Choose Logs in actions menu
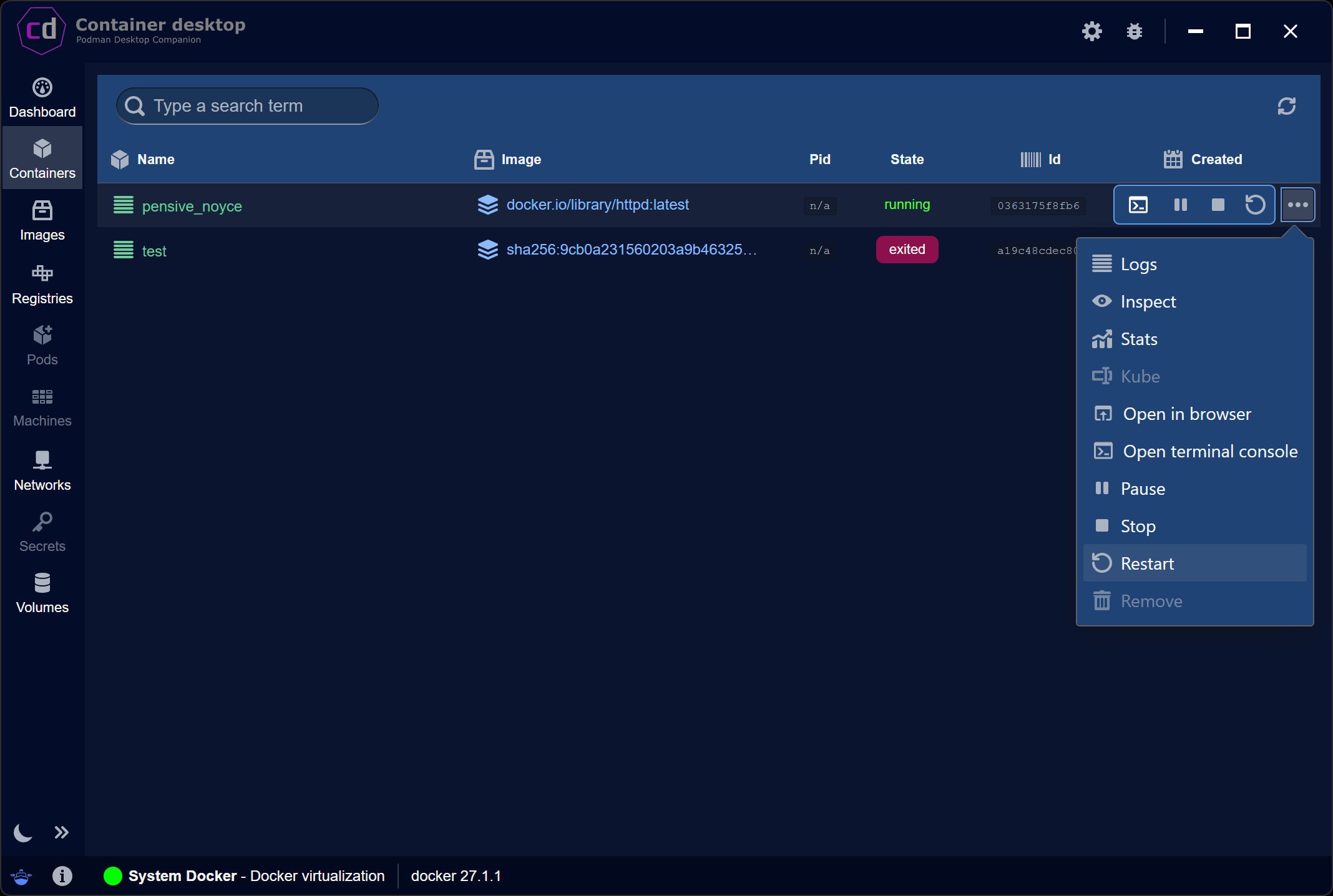This screenshot has height=896, width=1333. [x=1138, y=264]
